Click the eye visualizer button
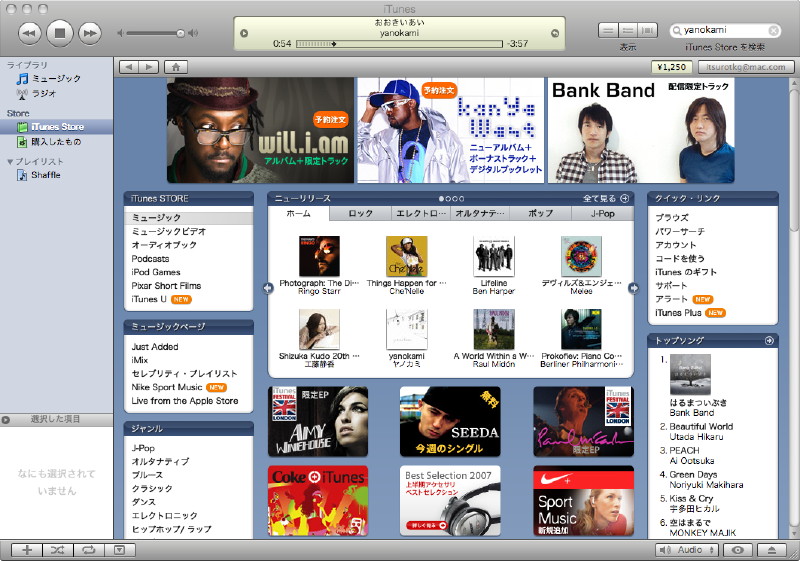 click(x=737, y=550)
